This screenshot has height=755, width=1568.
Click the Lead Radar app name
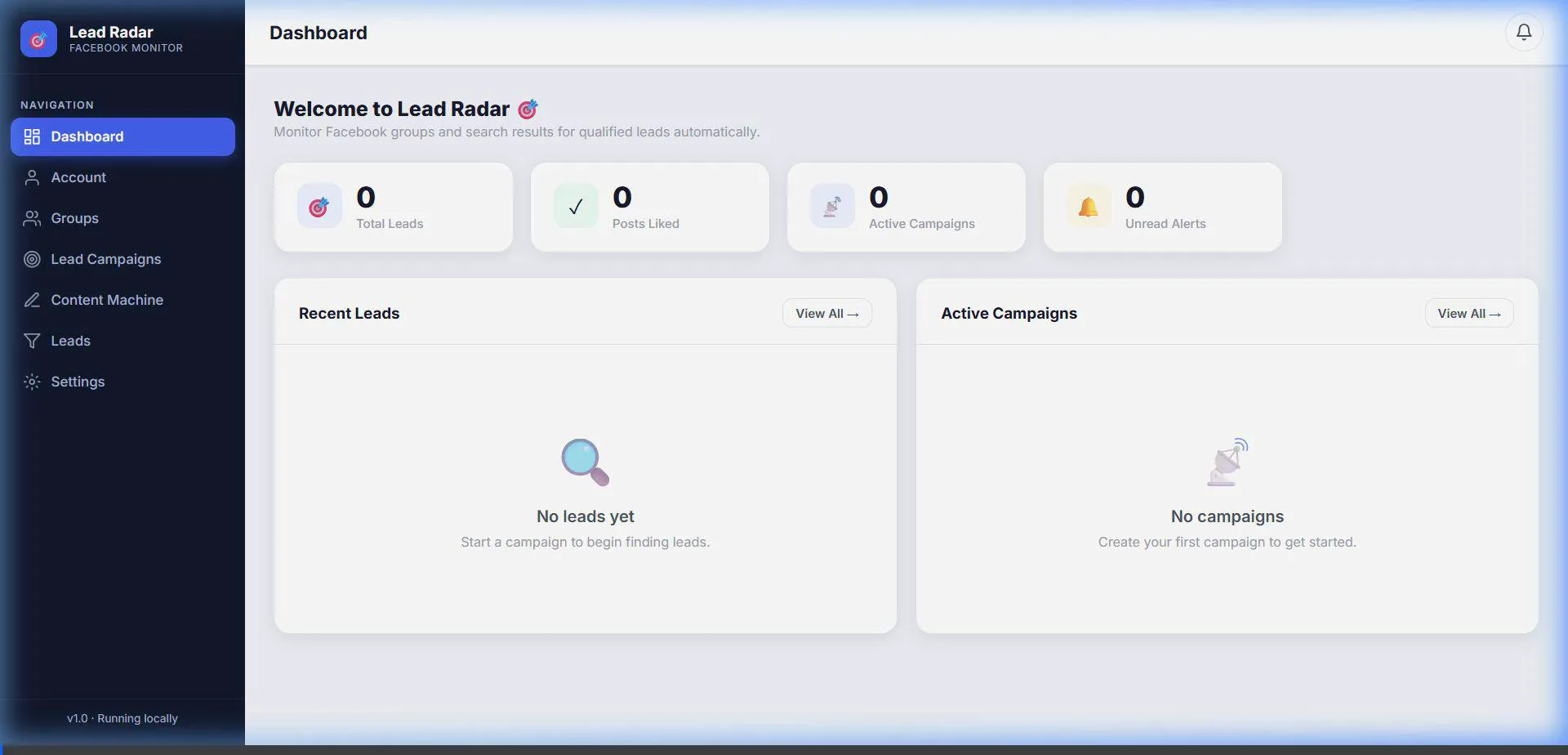click(111, 32)
